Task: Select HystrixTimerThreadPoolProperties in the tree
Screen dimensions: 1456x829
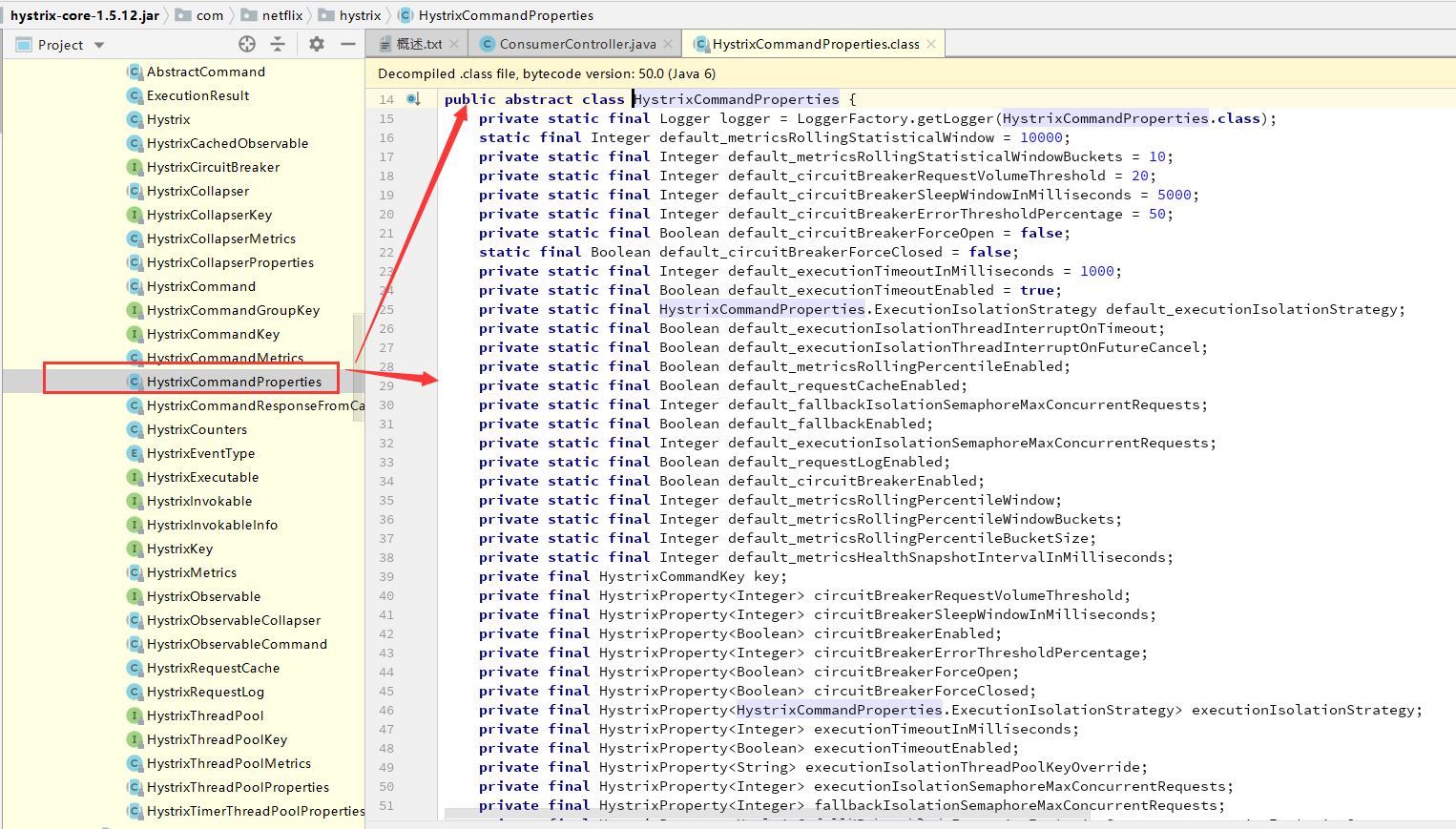Action: tap(256, 811)
